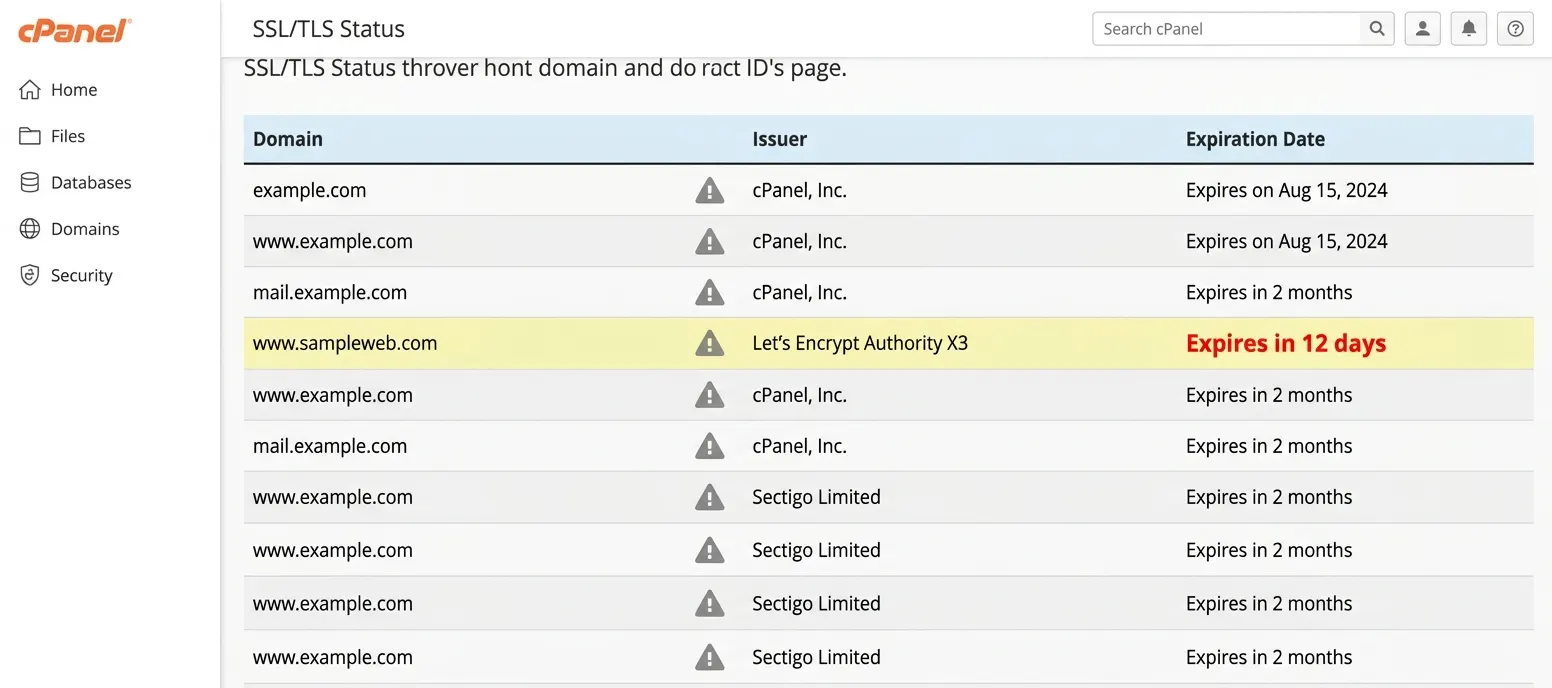The width and height of the screenshot is (1552, 688).
Task: Click www.example.com domain in the Aug 15 row
Action: pyautogui.click(x=333, y=241)
